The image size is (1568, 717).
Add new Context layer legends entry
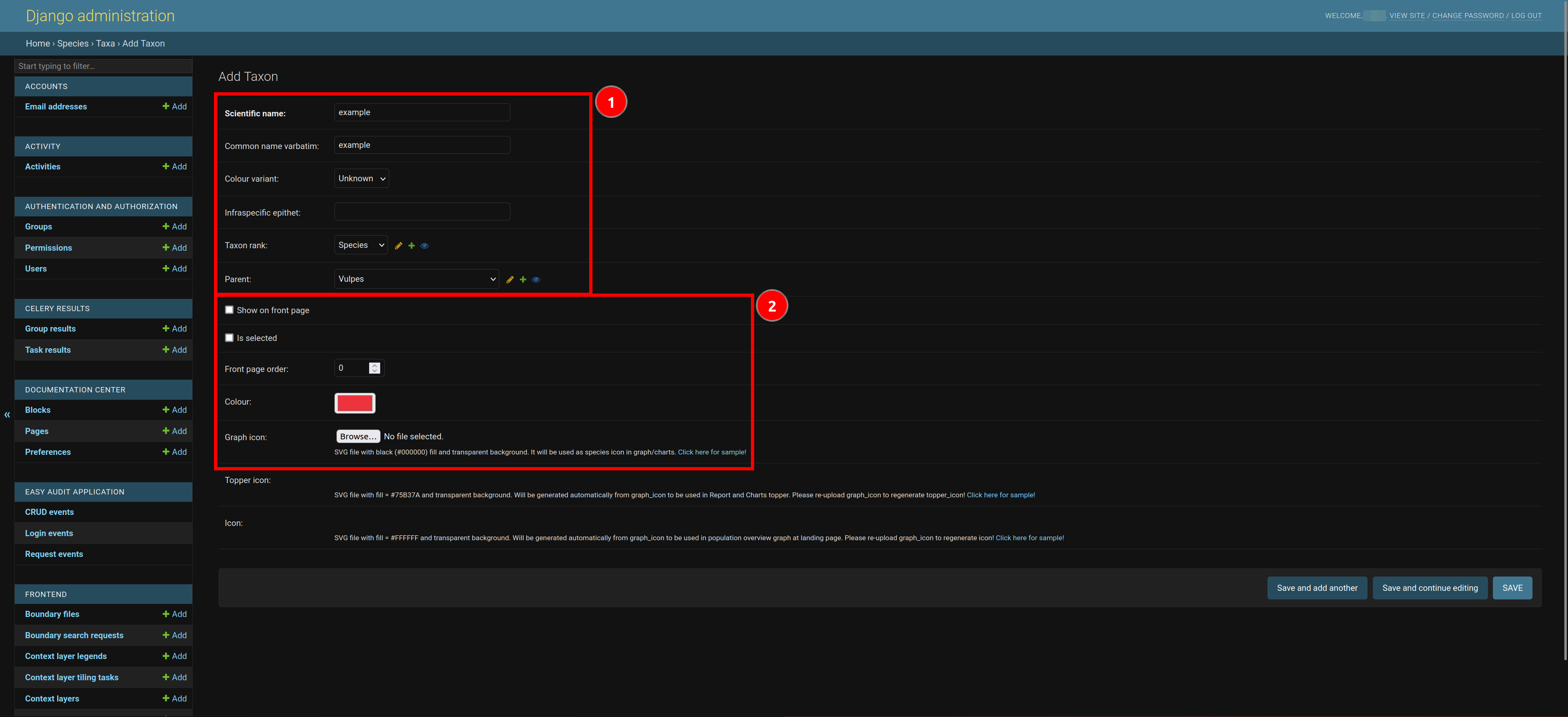pos(175,656)
